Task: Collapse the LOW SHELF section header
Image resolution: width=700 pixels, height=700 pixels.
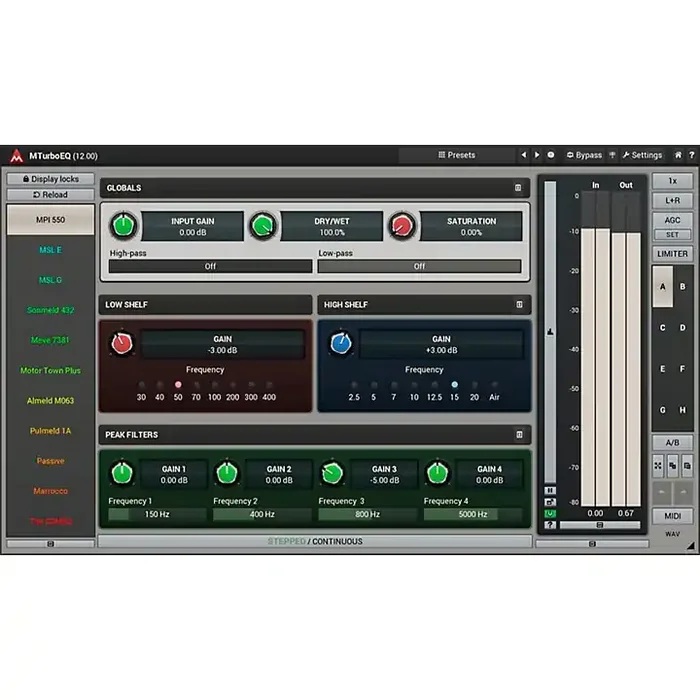Action: pyautogui.click(x=205, y=304)
